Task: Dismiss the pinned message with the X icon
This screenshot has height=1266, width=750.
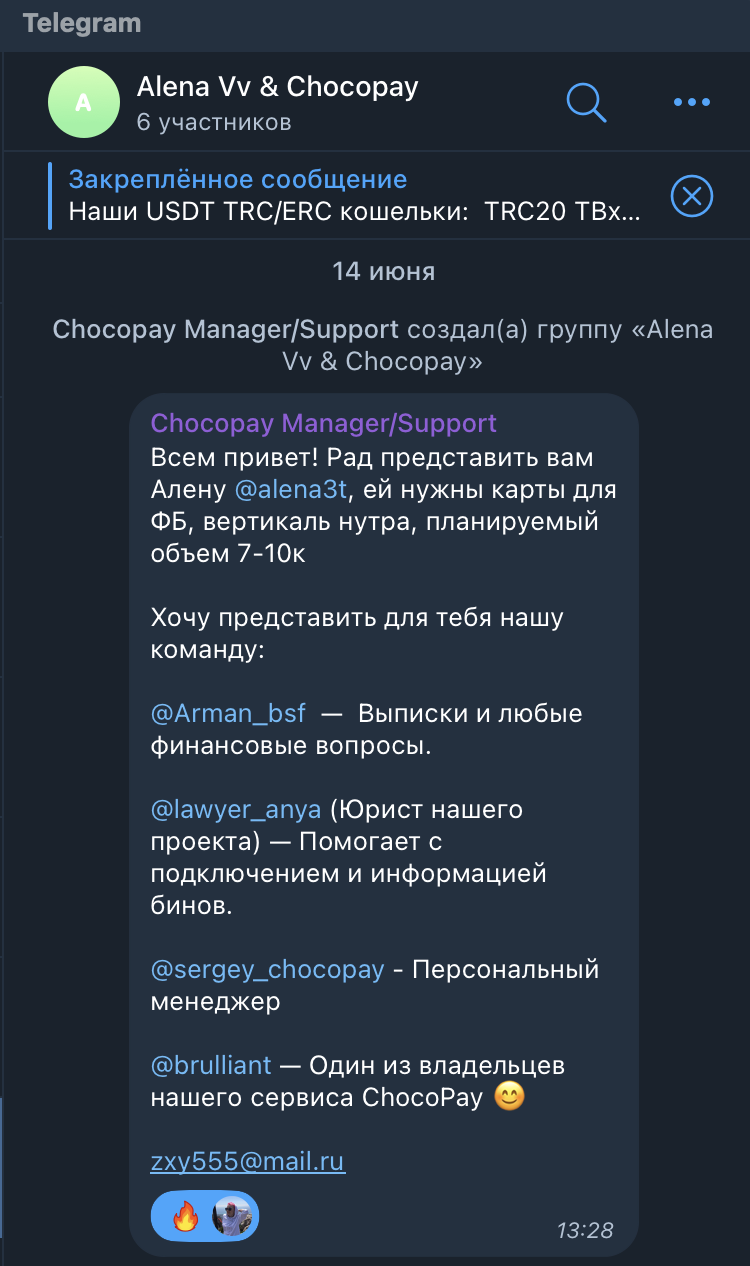Action: (691, 196)
